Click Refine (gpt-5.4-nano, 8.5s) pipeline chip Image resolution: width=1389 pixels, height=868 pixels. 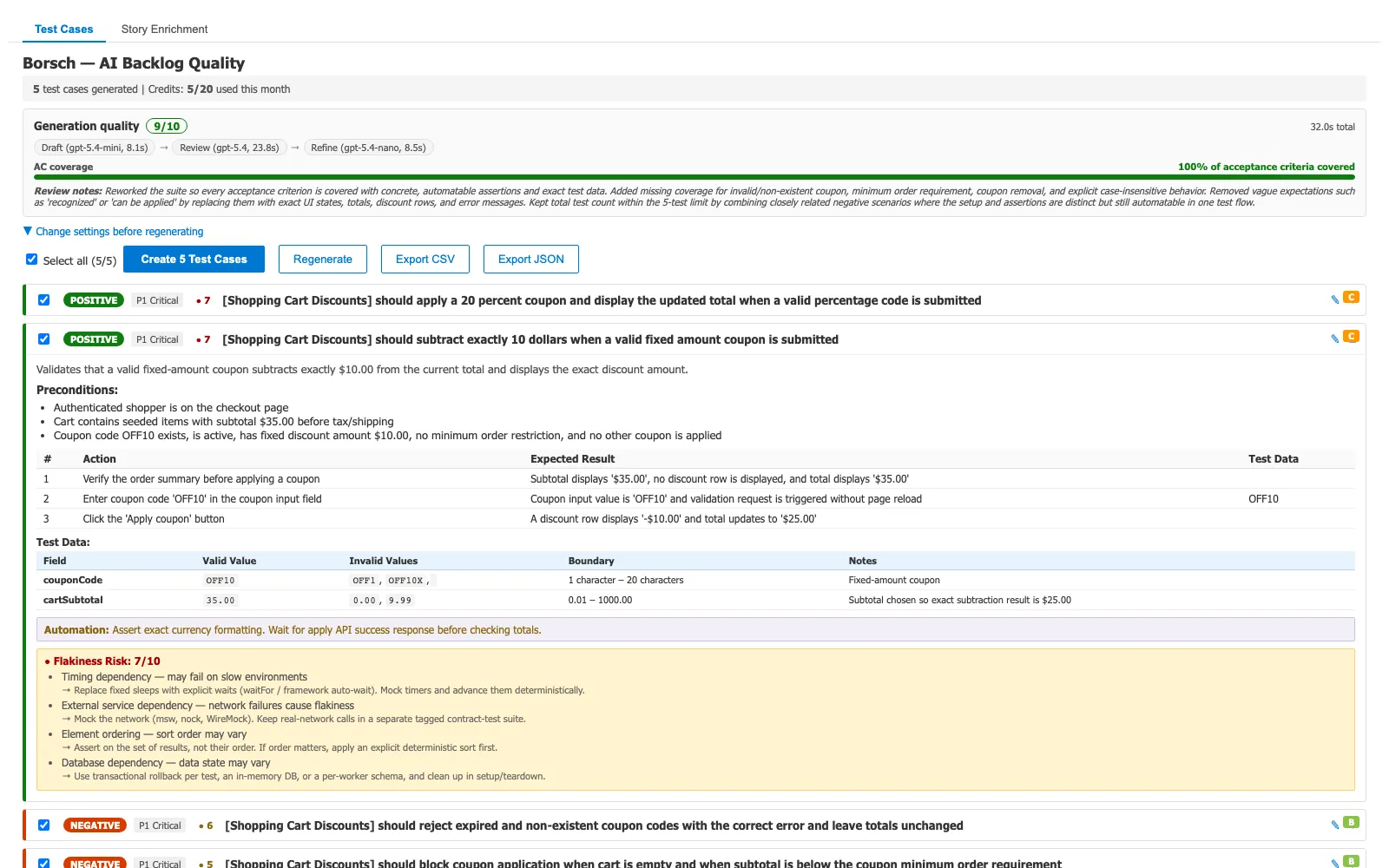coord(368,148)
